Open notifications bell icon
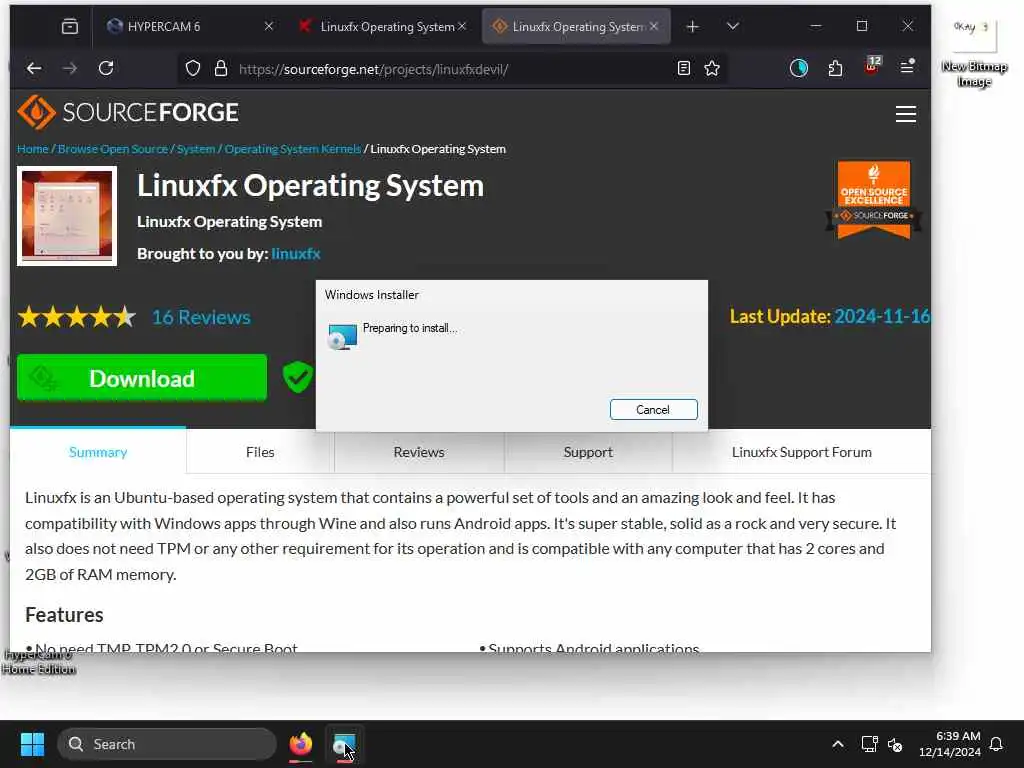This screenshot has width=1024, height=768. click(x=996, y=744)
